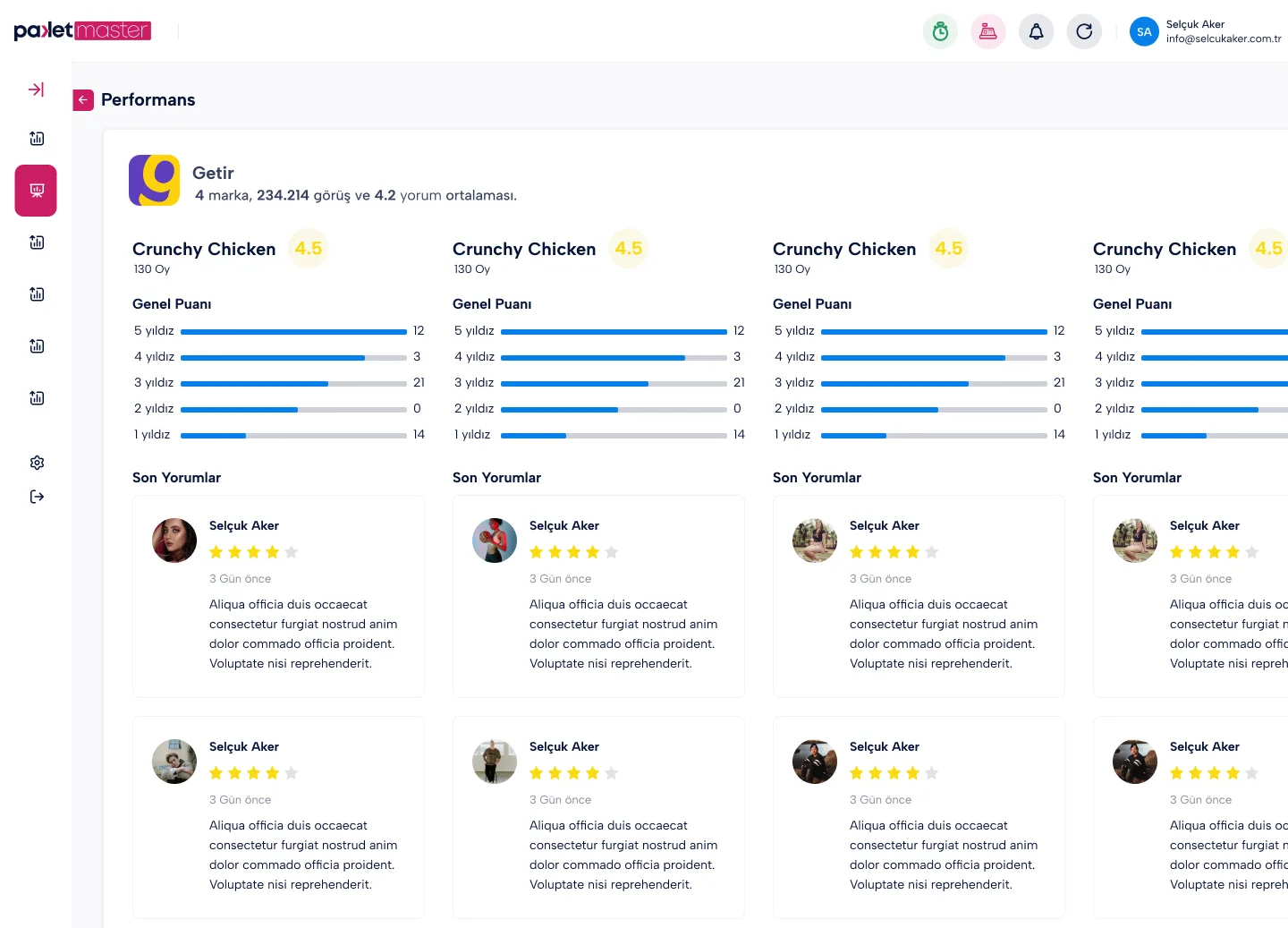This screenshot has width=1288, height=928.
Task: Click the 'Son Yorumlar' heading in the first column
Action: tap(177, 478)
